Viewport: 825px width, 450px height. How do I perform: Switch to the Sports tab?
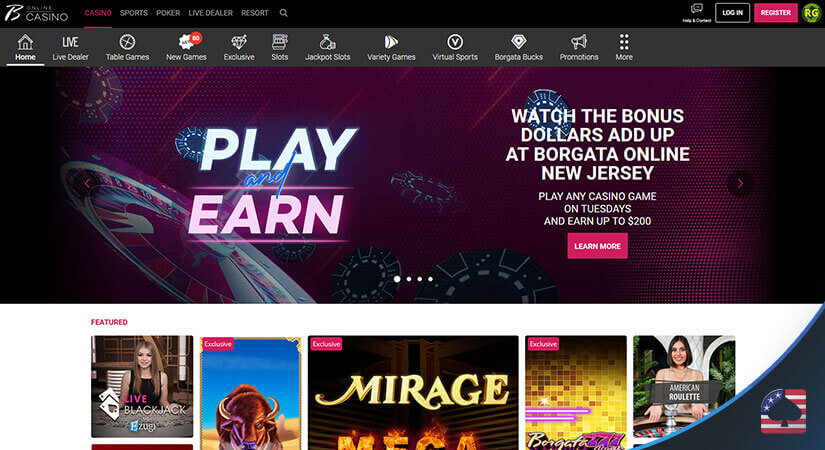point(134,13)
